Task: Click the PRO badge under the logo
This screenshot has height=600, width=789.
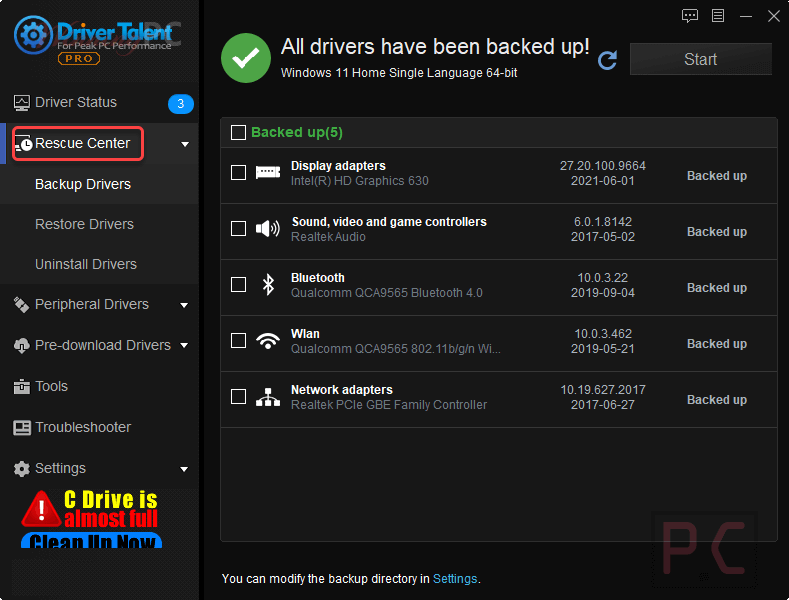Action: (x=79, y=58)
